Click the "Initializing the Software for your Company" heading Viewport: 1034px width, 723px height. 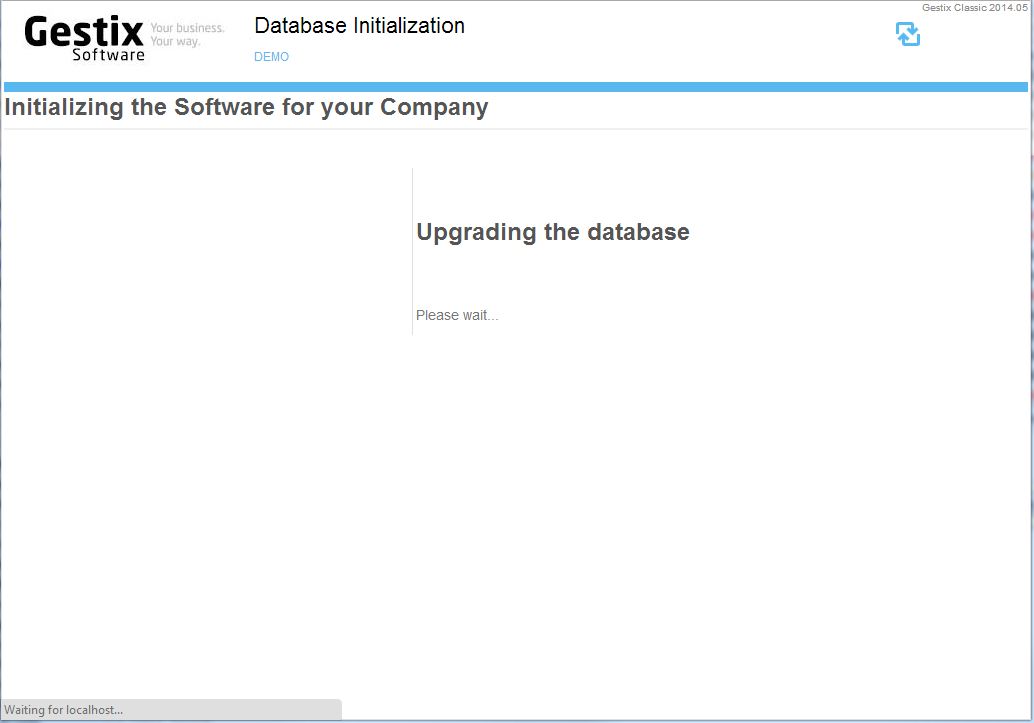246,107
